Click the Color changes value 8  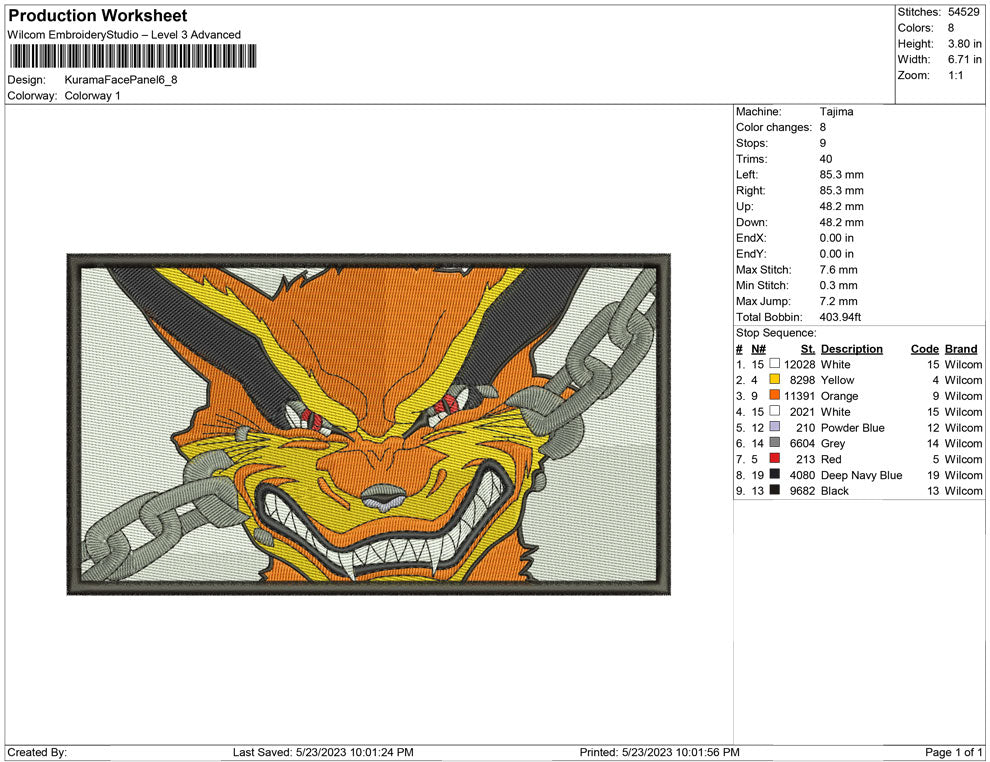click(823, 127)
